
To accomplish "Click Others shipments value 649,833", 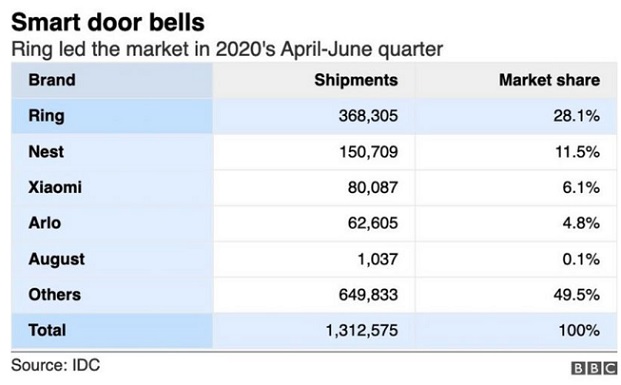I will tap(368, 295).
